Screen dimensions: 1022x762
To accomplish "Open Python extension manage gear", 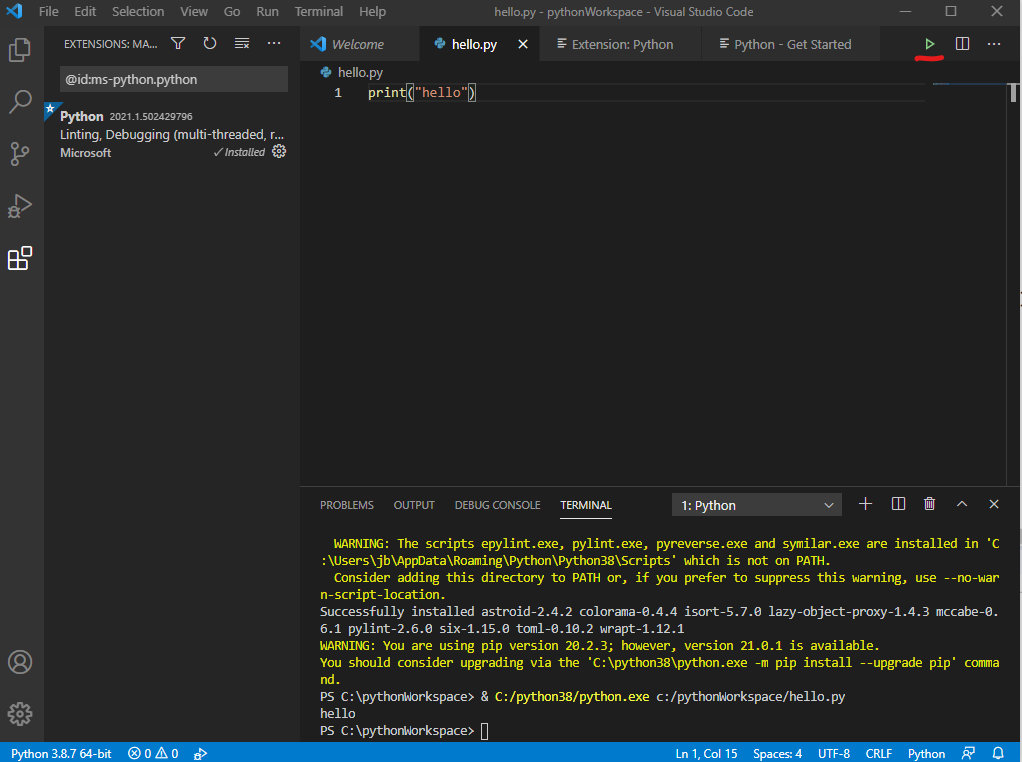I will pos(279,151).
